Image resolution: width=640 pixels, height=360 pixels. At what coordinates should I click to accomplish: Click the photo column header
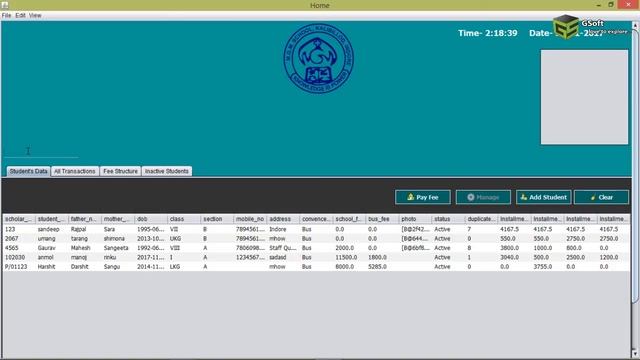coord(416,219)
